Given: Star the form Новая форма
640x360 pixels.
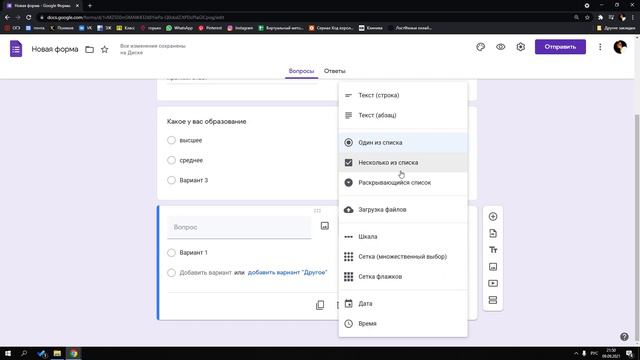Looking at the screenshot, I should coord(104,49).
